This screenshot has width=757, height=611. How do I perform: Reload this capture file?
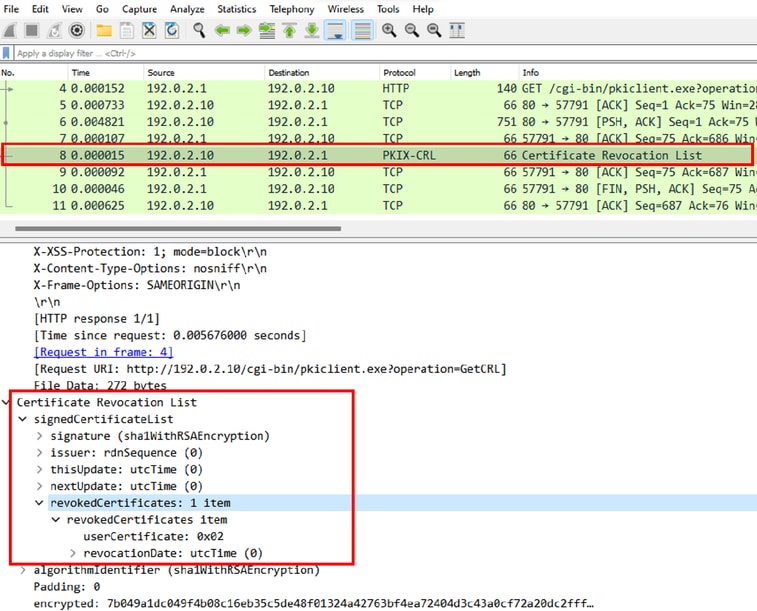coord(171,30)
